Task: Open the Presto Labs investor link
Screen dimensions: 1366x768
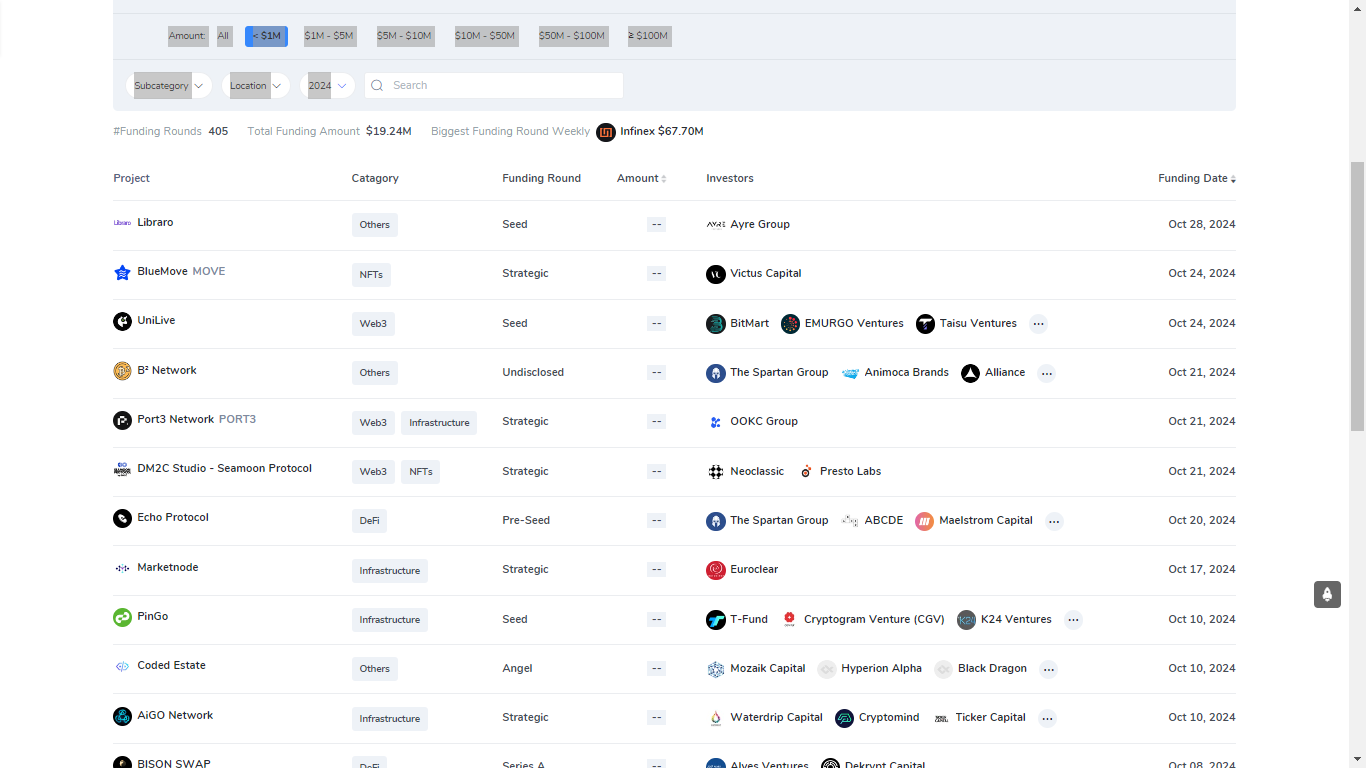Action: click(x=850, y=471)
